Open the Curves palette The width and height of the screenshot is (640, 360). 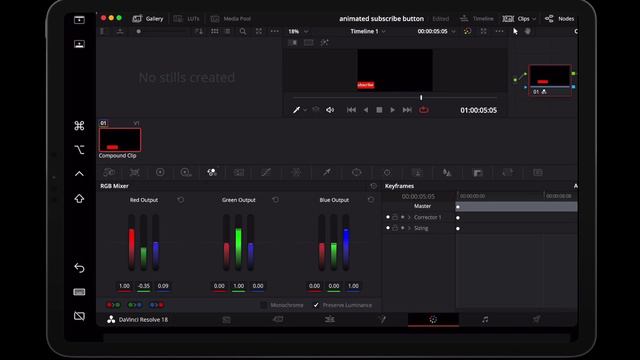pyautogui.click(x=266, y=172)
